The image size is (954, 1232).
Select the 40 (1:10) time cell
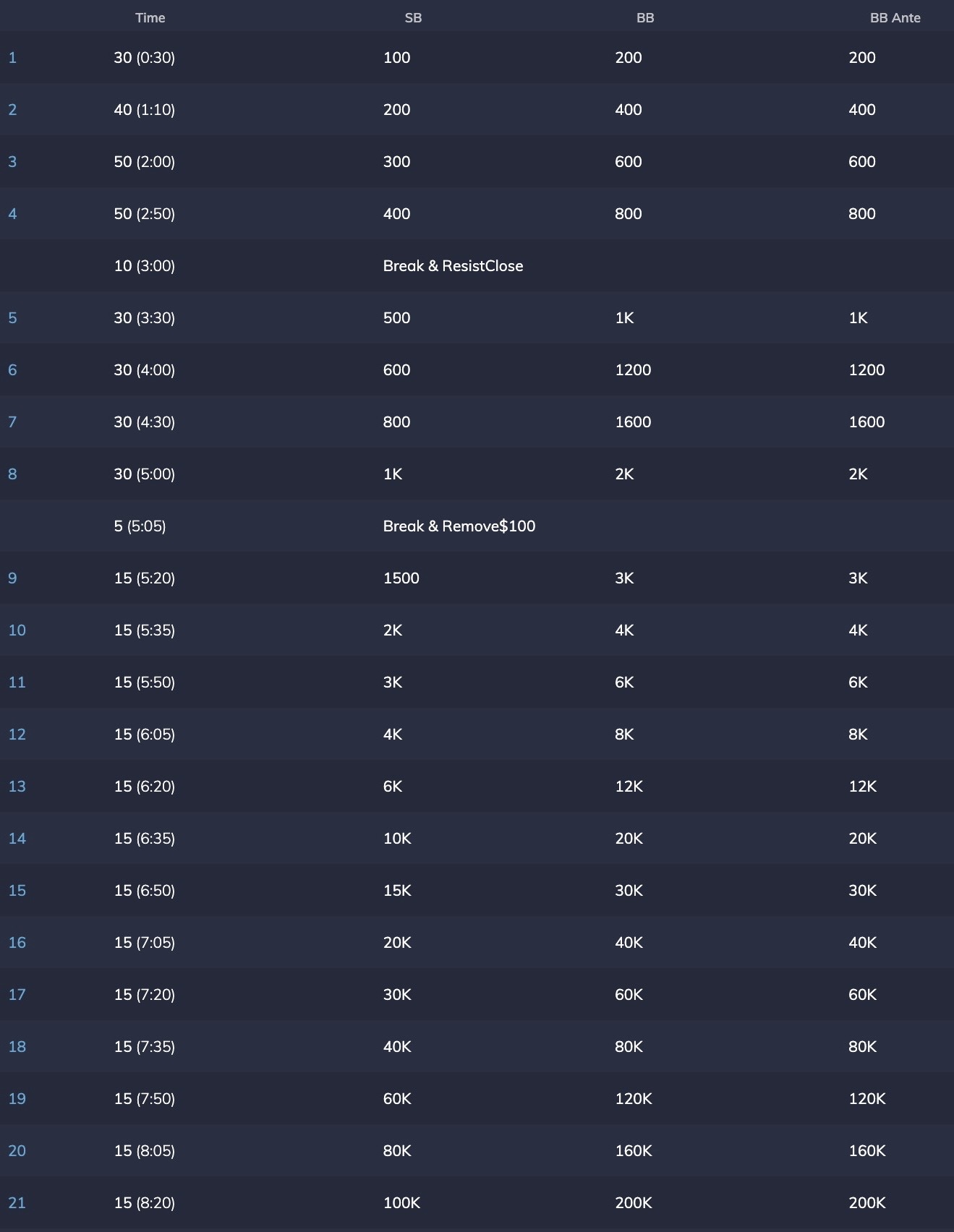[144, 110]
